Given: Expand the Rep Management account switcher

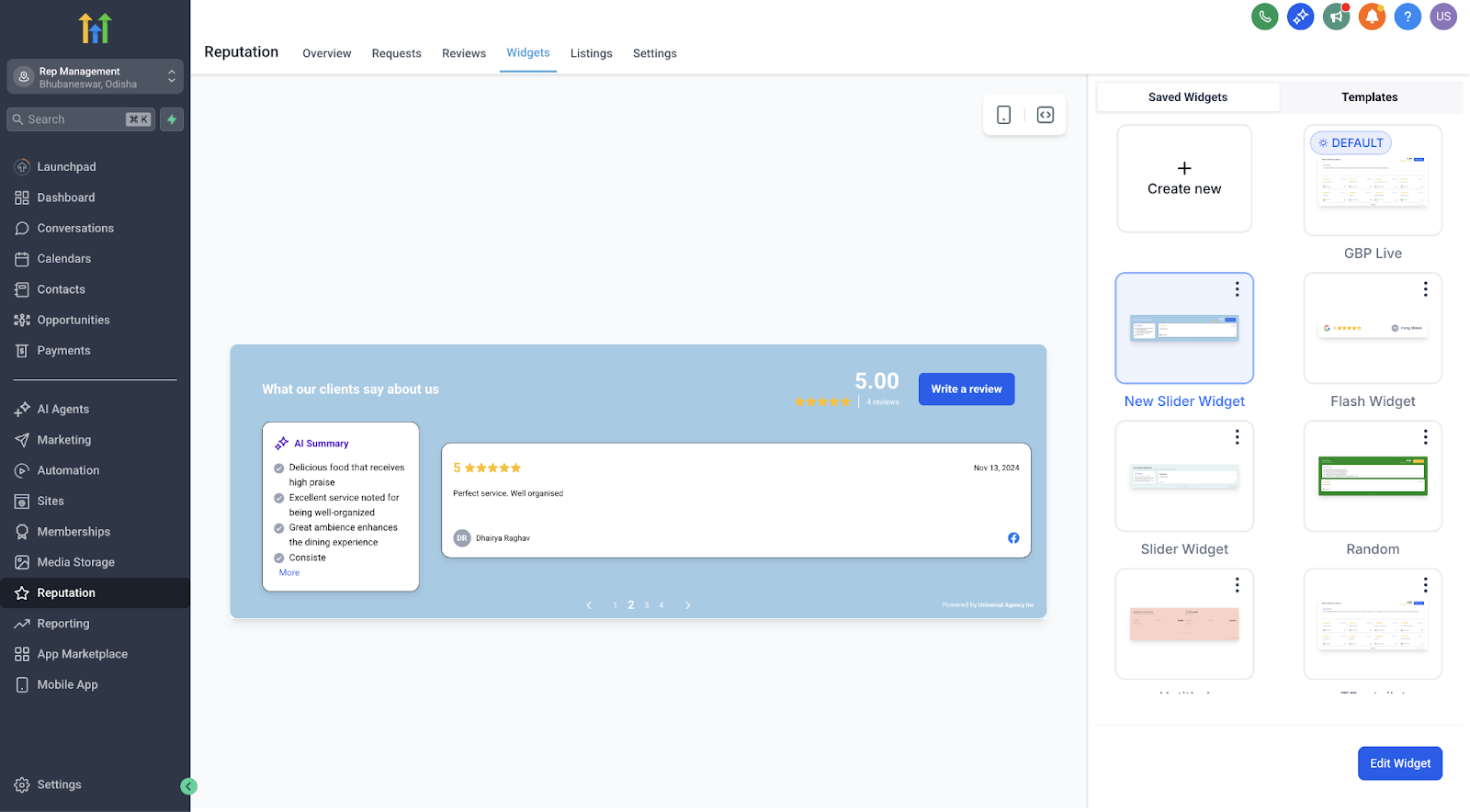Looking at the screenshot, I should (95, 77).
